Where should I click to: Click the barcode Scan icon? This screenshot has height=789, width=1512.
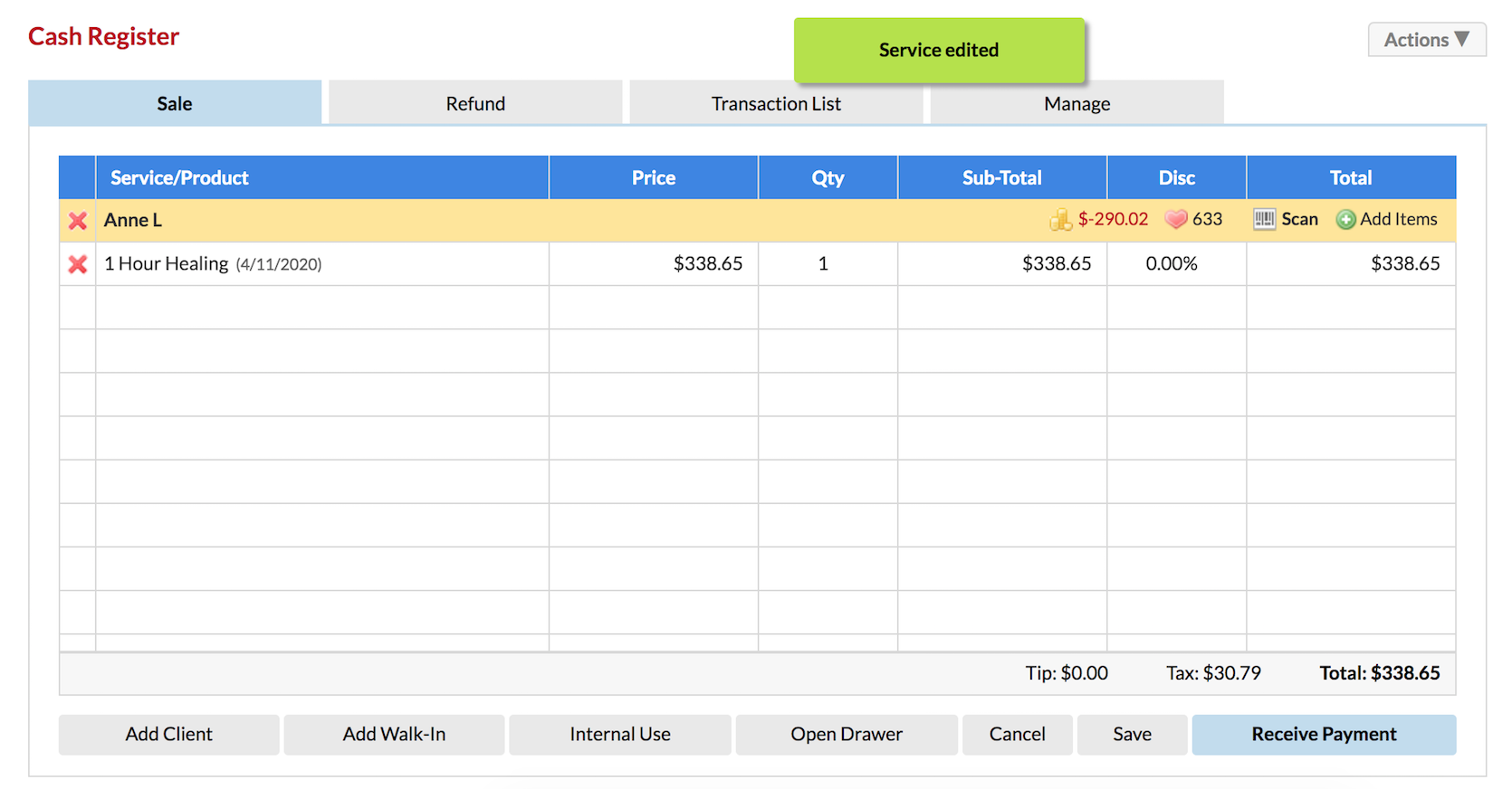tap(1264, 219)
